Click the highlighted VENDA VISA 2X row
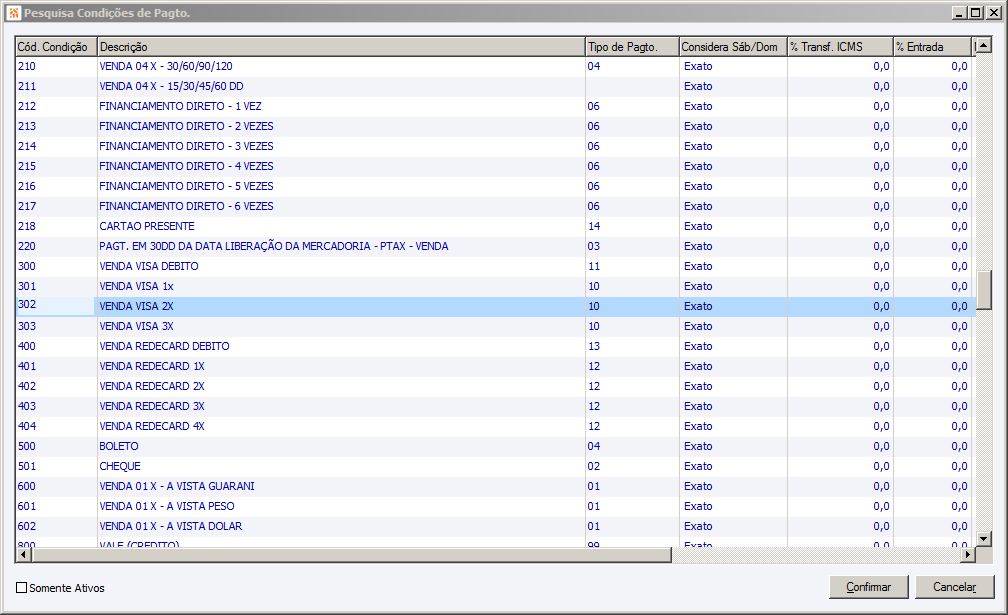The width and height of the screenshot is (1008, 615). tap(496, 306)
